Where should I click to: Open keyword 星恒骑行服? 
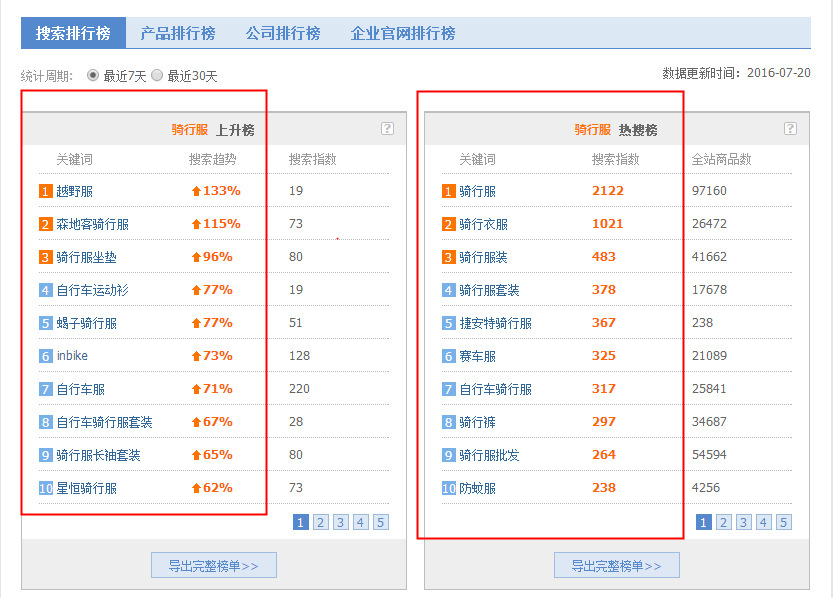87,488
